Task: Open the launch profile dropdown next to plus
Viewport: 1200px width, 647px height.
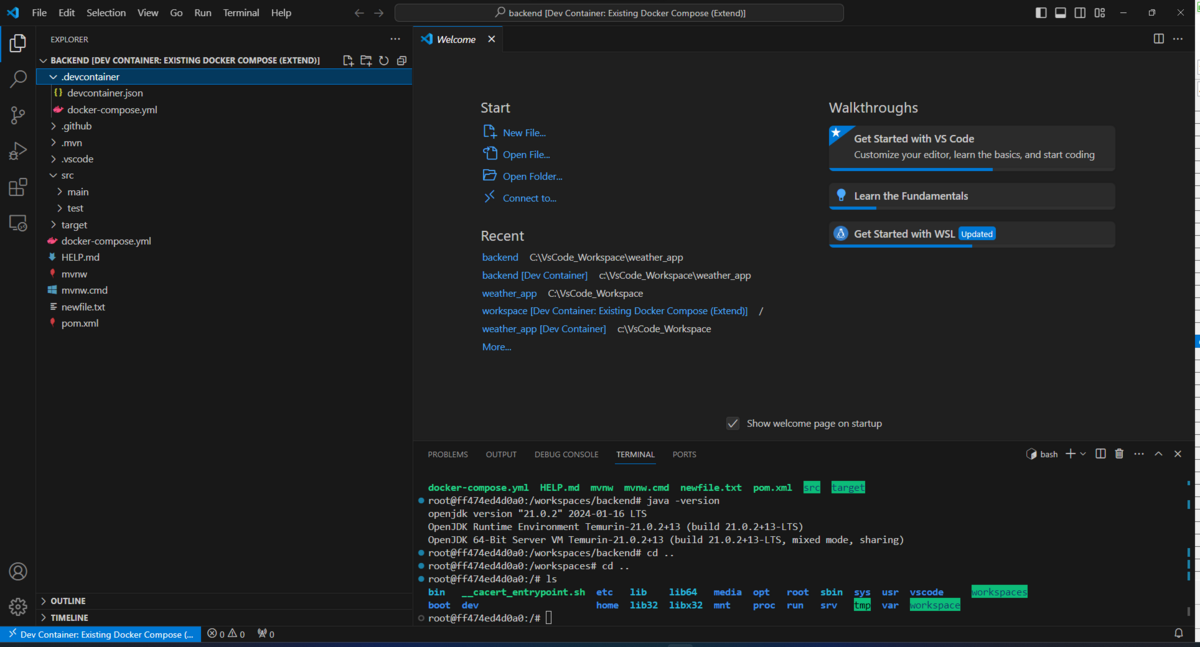Action: click(x=1083, y=454)
